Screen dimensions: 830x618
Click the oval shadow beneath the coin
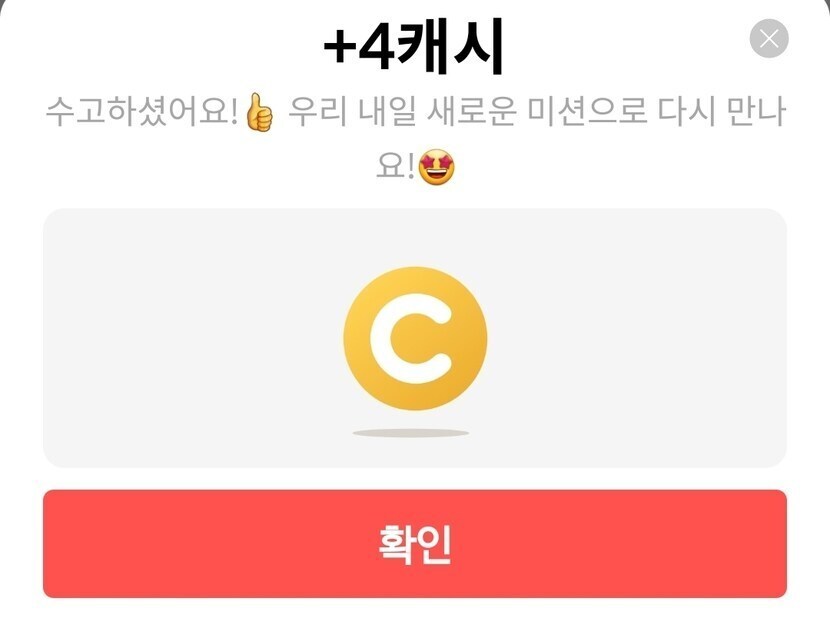coord(411,433)
